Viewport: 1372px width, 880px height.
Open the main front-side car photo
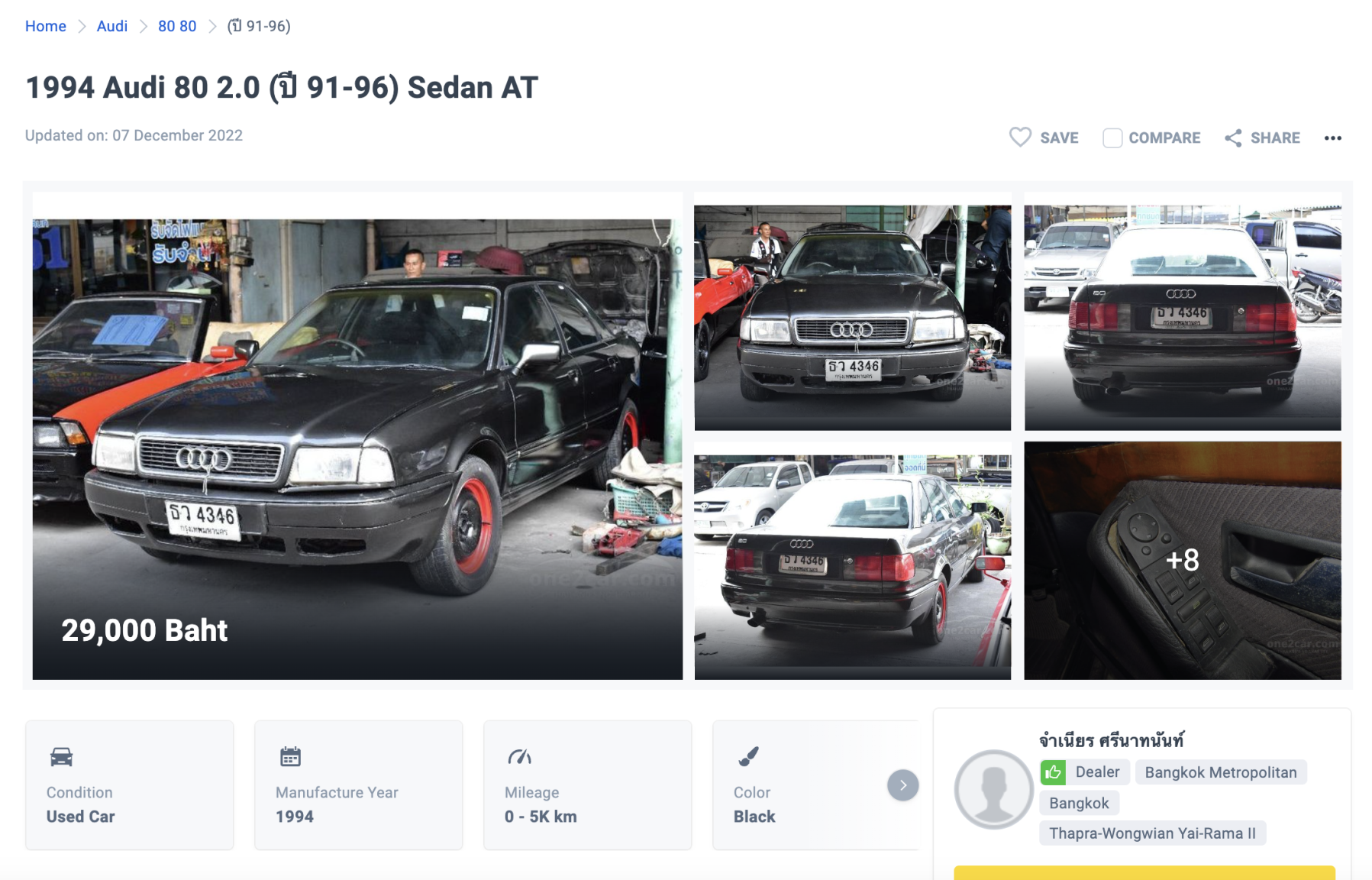(357, 436)
